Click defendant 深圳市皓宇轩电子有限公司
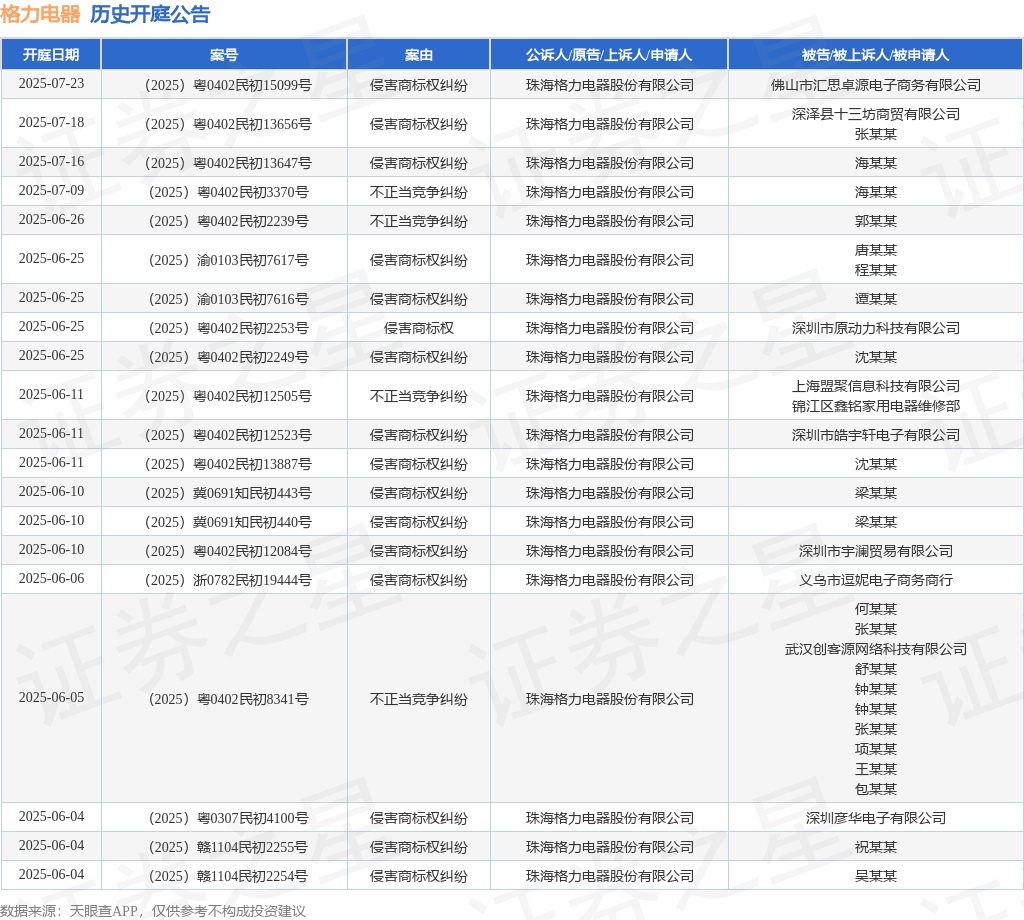1024x920 pixels. click(876, 436)
